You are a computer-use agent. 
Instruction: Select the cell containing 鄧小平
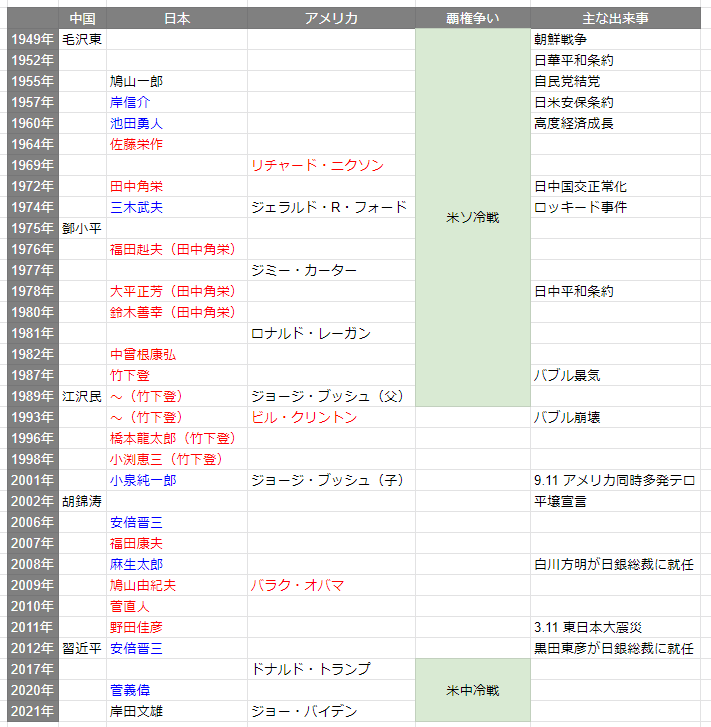82,228
